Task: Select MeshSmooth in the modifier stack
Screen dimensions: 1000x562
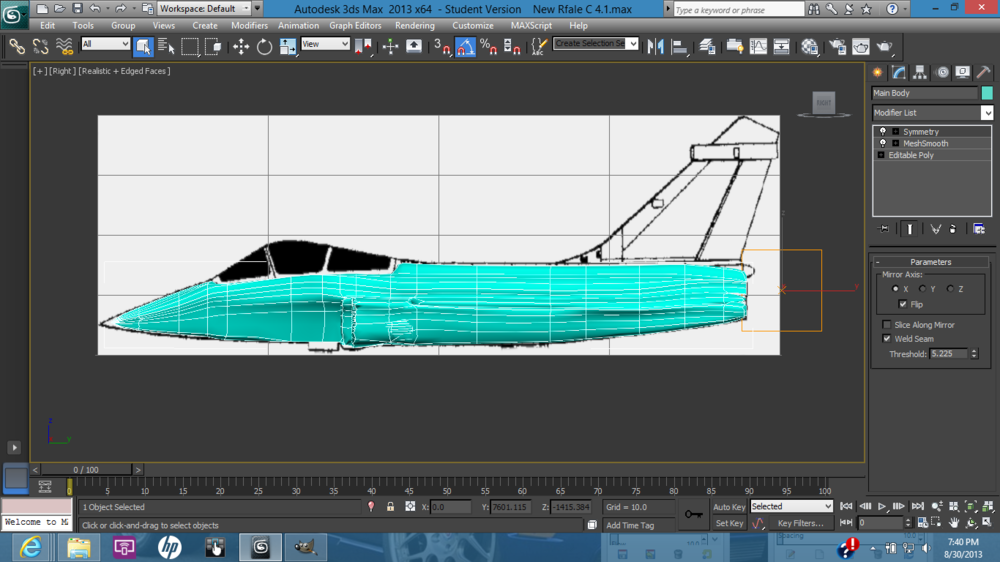Action: click(x=925, y=143)
